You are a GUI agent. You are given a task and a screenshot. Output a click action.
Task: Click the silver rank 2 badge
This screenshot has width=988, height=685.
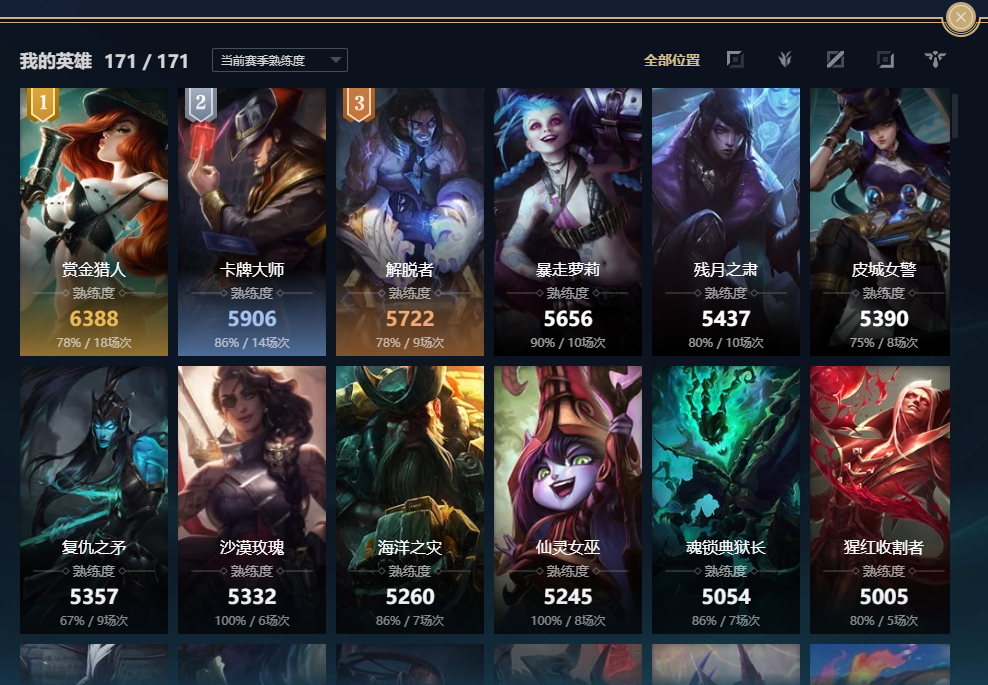pyautogui.click(x=201, y=104)
